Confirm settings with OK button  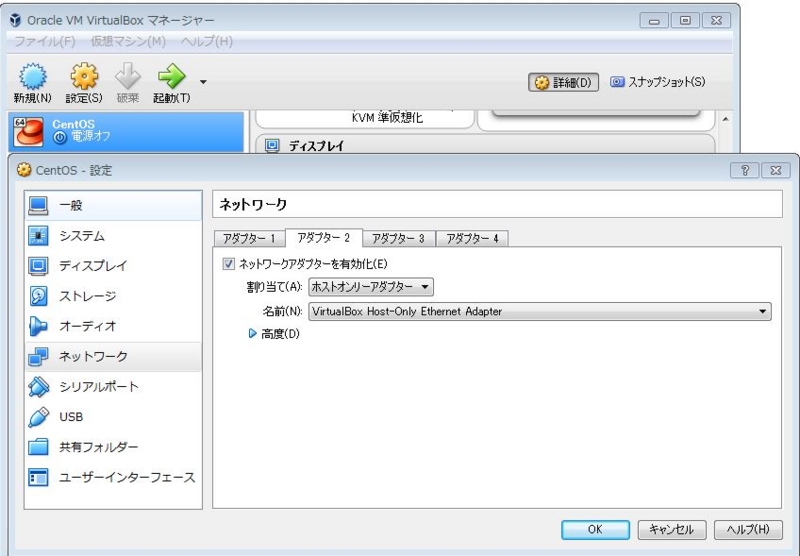[595, 529]
